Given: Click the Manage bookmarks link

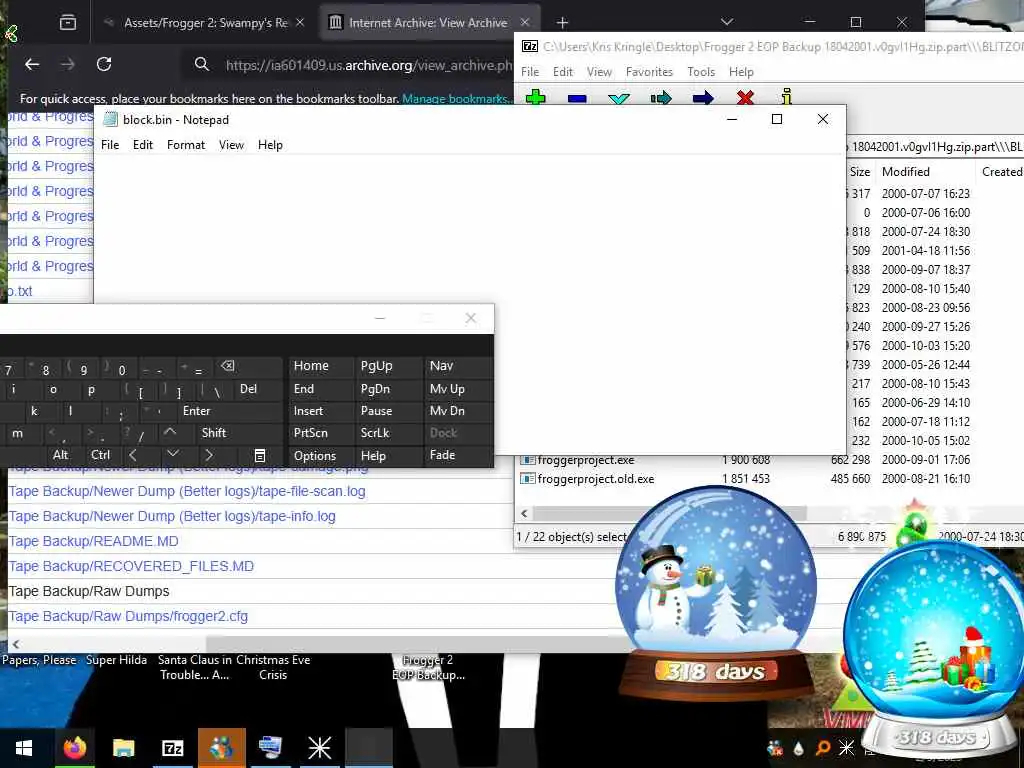Looking at the screenshot, I should [455, 99].
